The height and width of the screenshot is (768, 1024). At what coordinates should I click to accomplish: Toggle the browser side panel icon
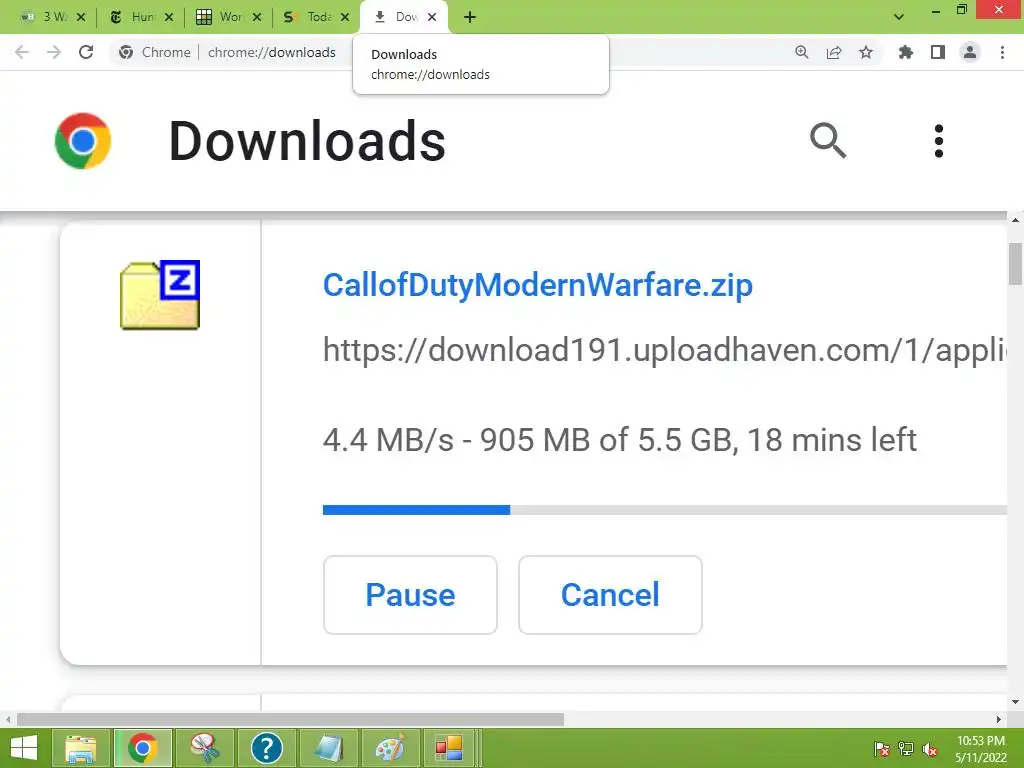938,52
